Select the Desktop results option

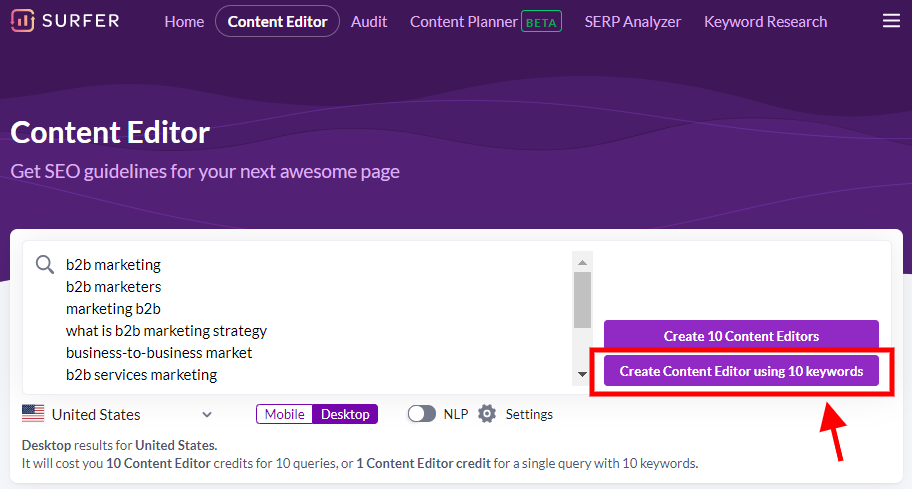point(345,414)
